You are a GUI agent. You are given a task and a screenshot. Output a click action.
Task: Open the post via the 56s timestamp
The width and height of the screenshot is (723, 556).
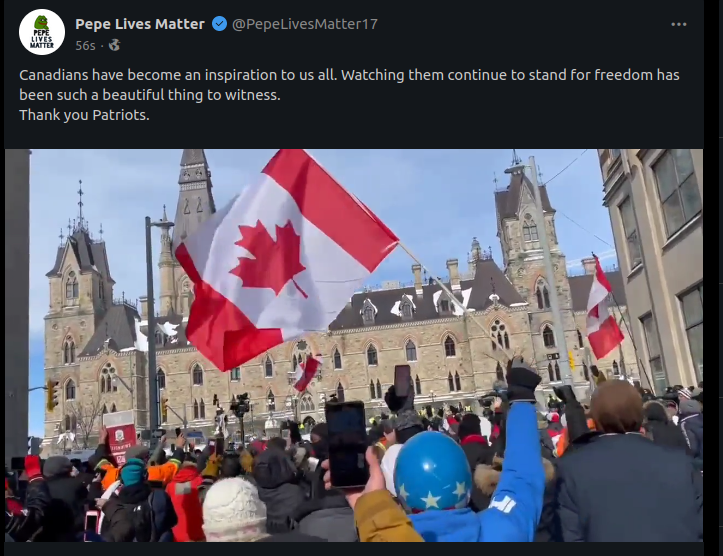tap(85, 45)
